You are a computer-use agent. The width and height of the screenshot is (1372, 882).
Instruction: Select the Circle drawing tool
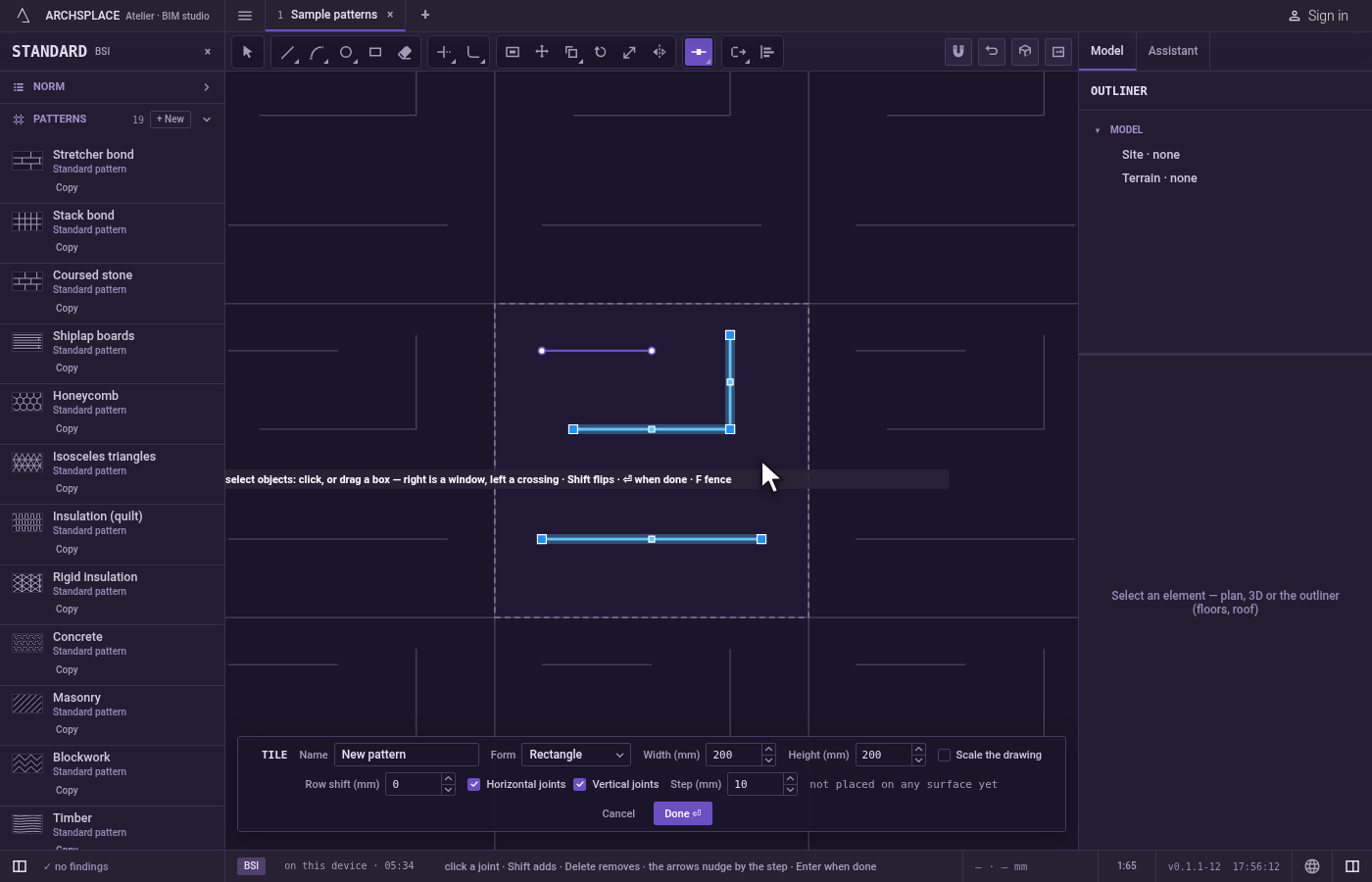[x=346, y=52]
